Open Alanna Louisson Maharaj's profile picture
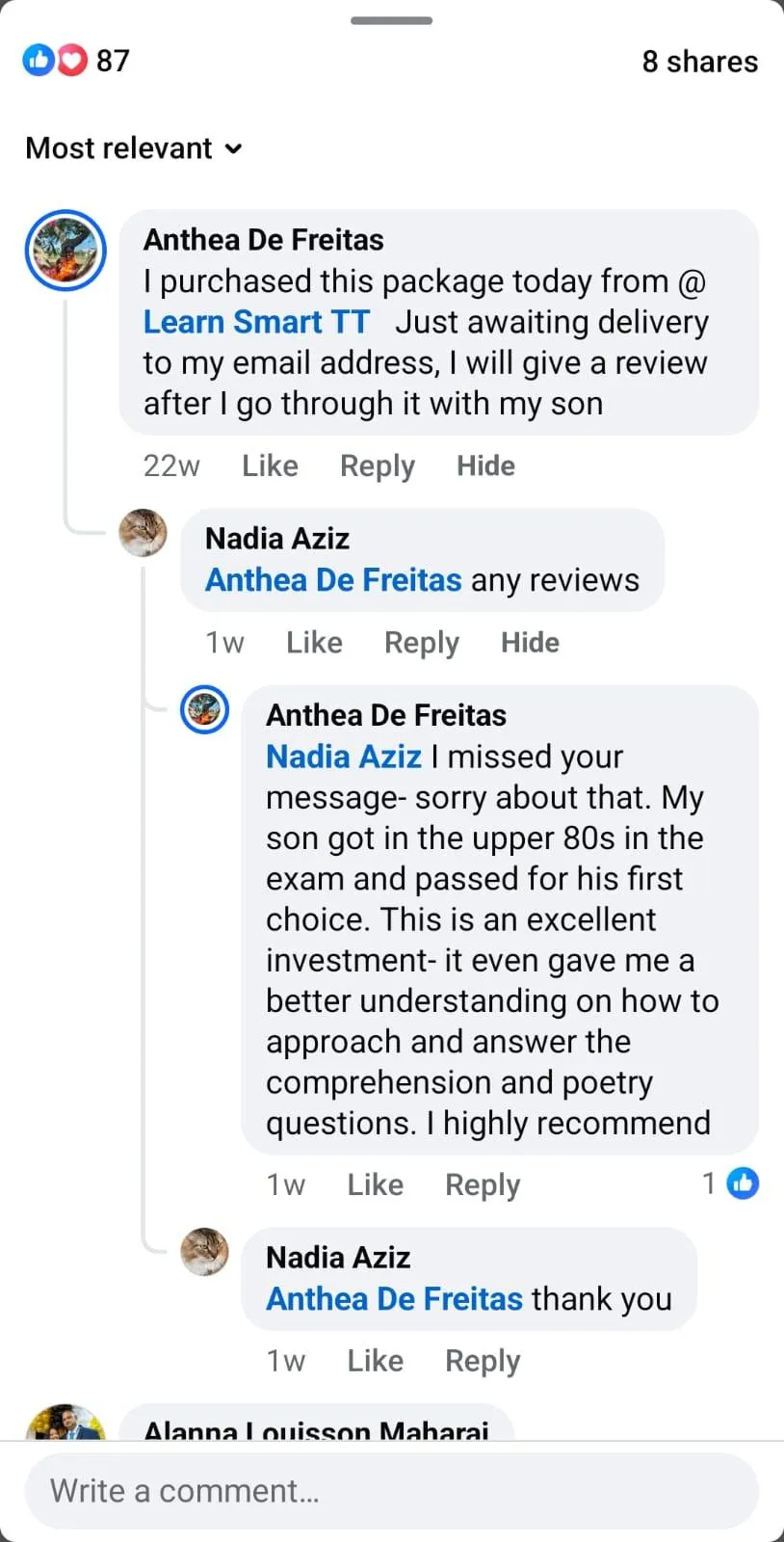The height and width of the screenshot is (1542, 784). pyautogui.click(x=65, y=1422)
